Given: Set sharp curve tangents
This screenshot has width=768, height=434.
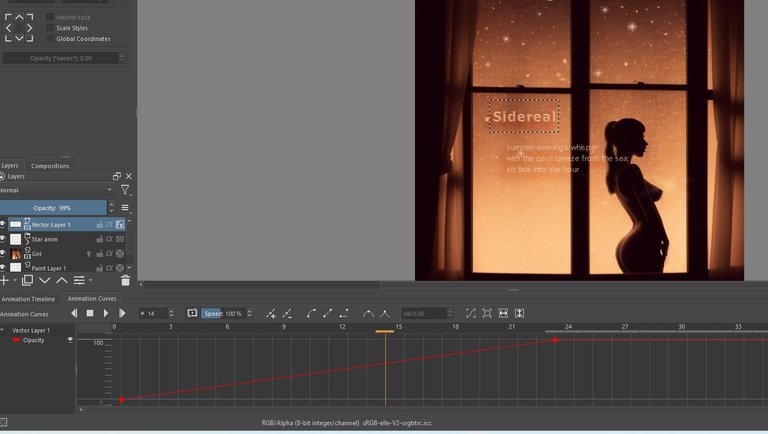Looking at the screenshot, I should coord(385,313).
